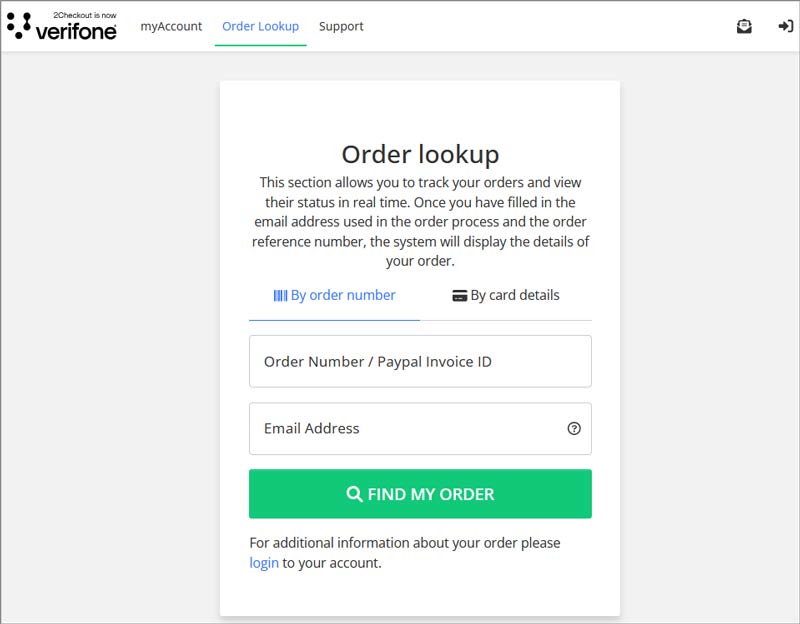Click the sign-in arrow icon
The width and height of the screenshot is (800, 624).
785,26
